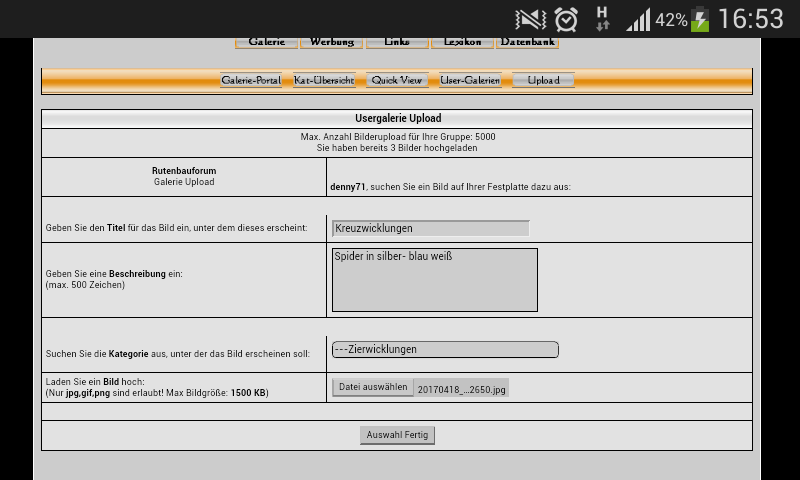This screenshot has height=480, width=800.
Task: Tap the signal strength bars icon
Action: click(639, 20)
